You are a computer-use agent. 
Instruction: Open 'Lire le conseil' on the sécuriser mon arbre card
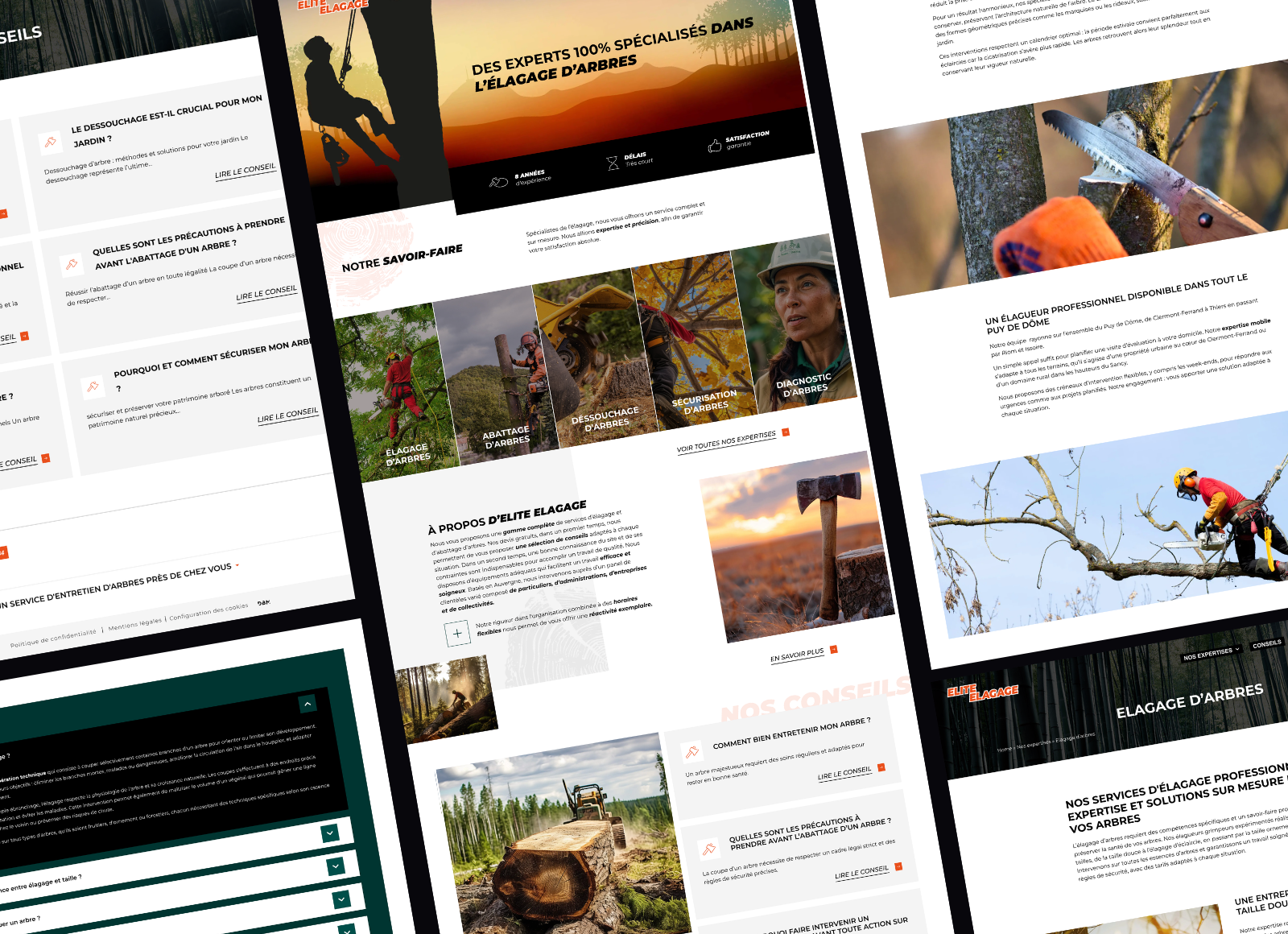(x=288, y=415)
